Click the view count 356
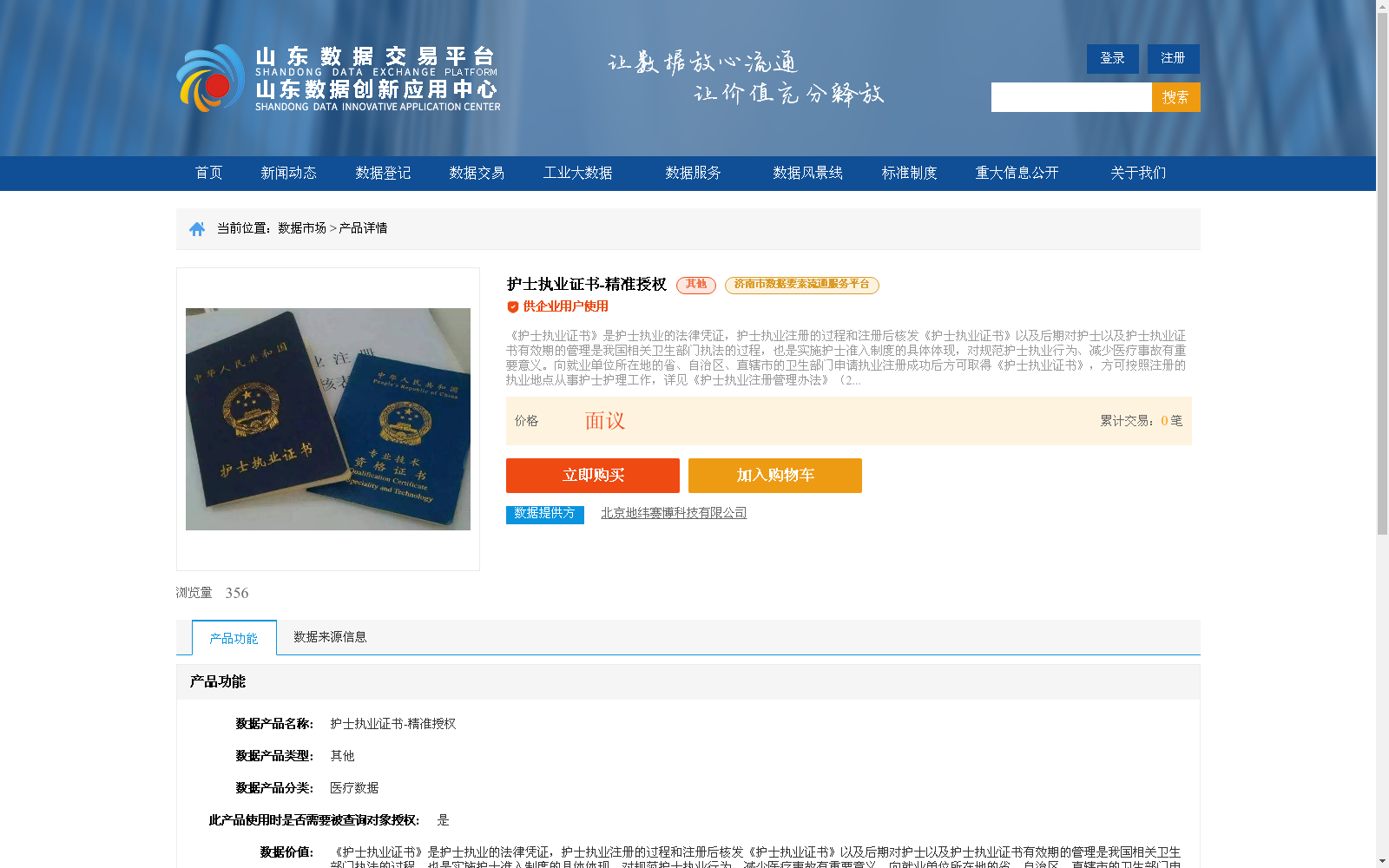The height and width of the screenshot is (868, 1389). pyautogui.click(x=237, y=593)
